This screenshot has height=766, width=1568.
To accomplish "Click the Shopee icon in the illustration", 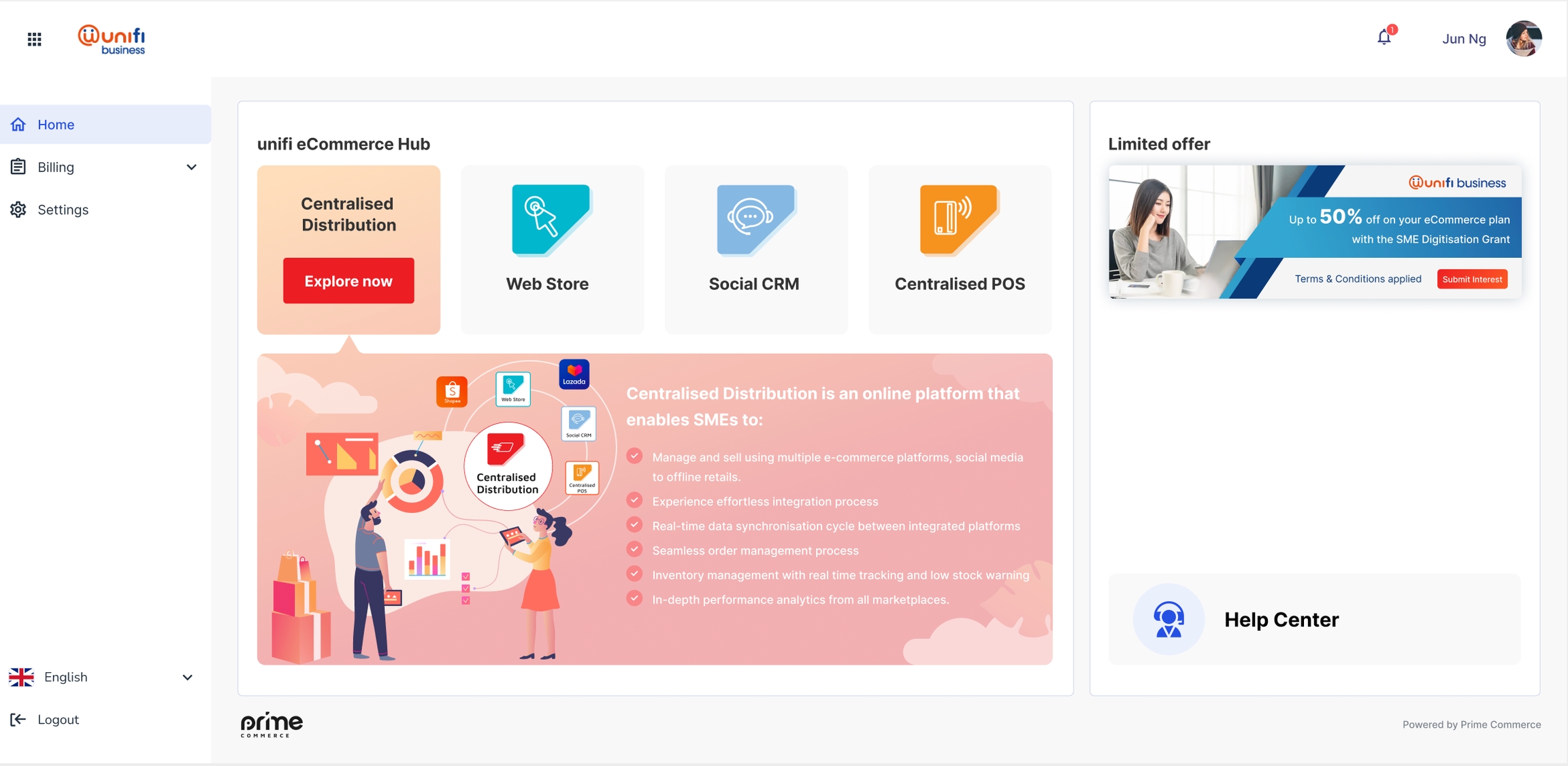I will [x=452, y=392].
